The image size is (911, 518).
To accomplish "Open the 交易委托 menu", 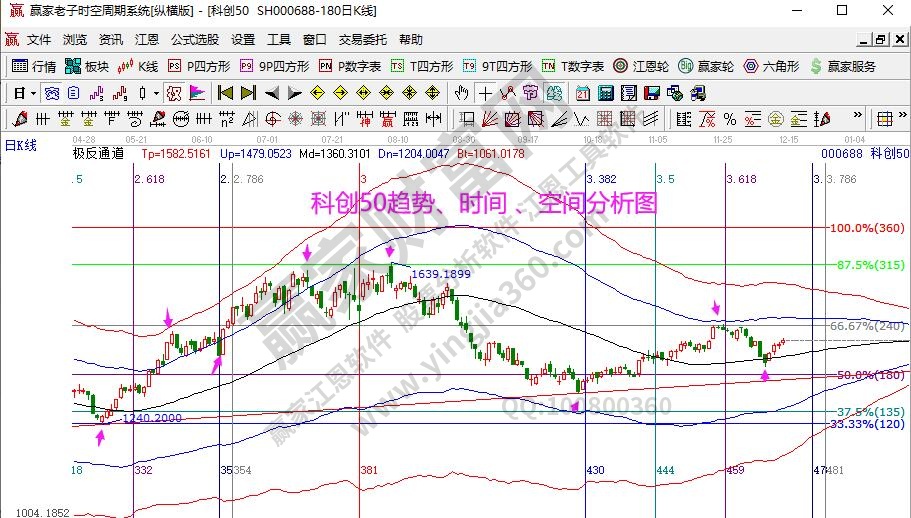I will 362,40.
